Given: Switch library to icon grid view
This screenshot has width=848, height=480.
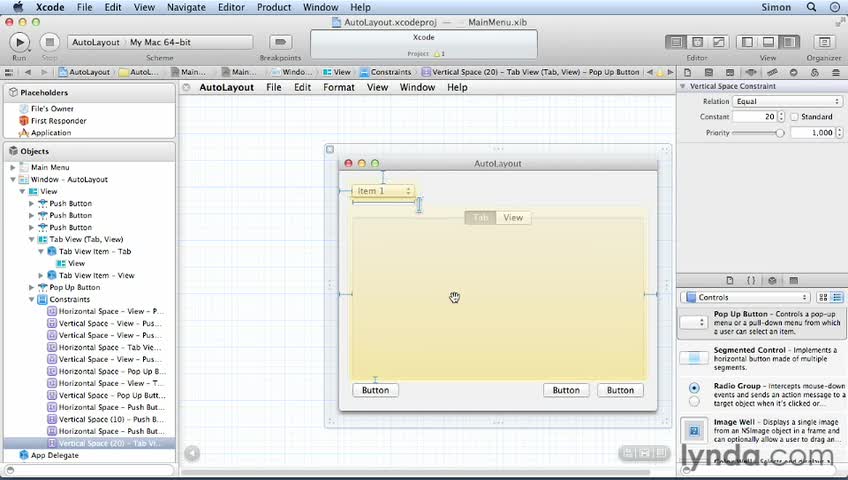Looking at the screenshot, I should click(x=823, y=297).
